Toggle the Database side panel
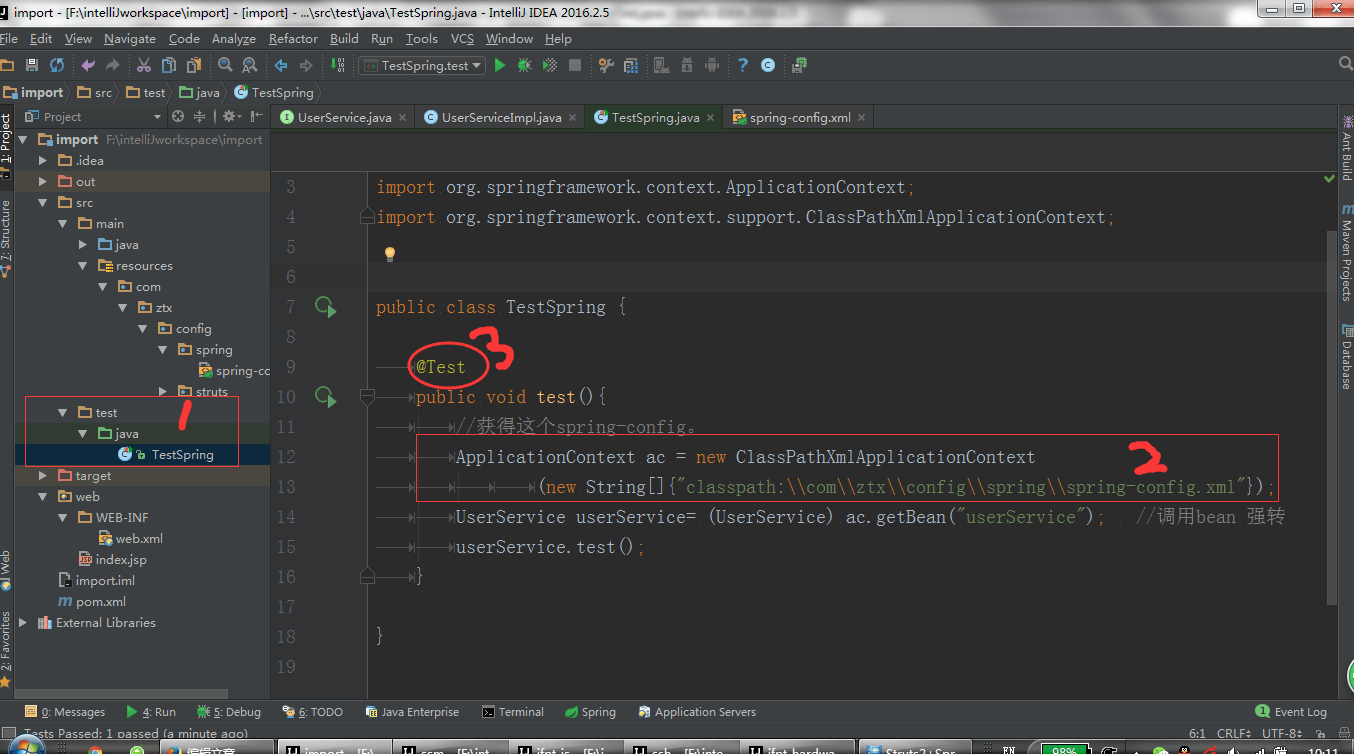The height and width of the screenshot is (754, 1354). pos(1346,358)
